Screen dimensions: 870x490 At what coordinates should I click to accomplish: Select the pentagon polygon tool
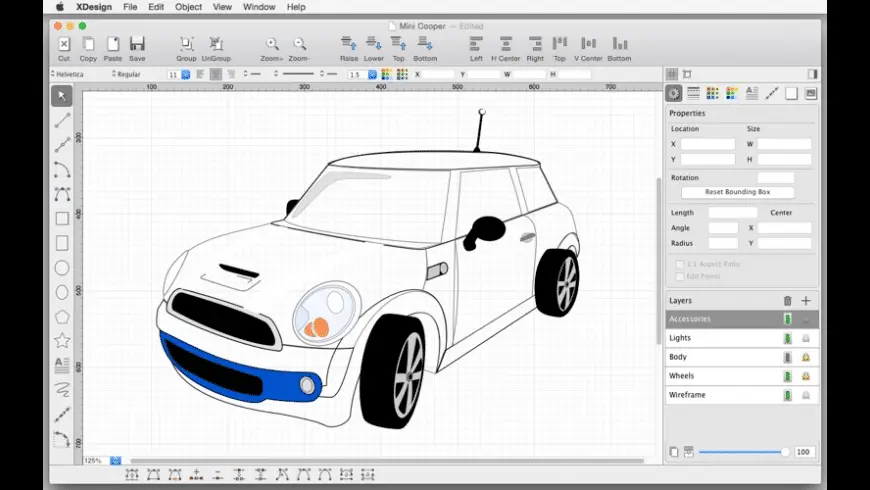[62, 316]
